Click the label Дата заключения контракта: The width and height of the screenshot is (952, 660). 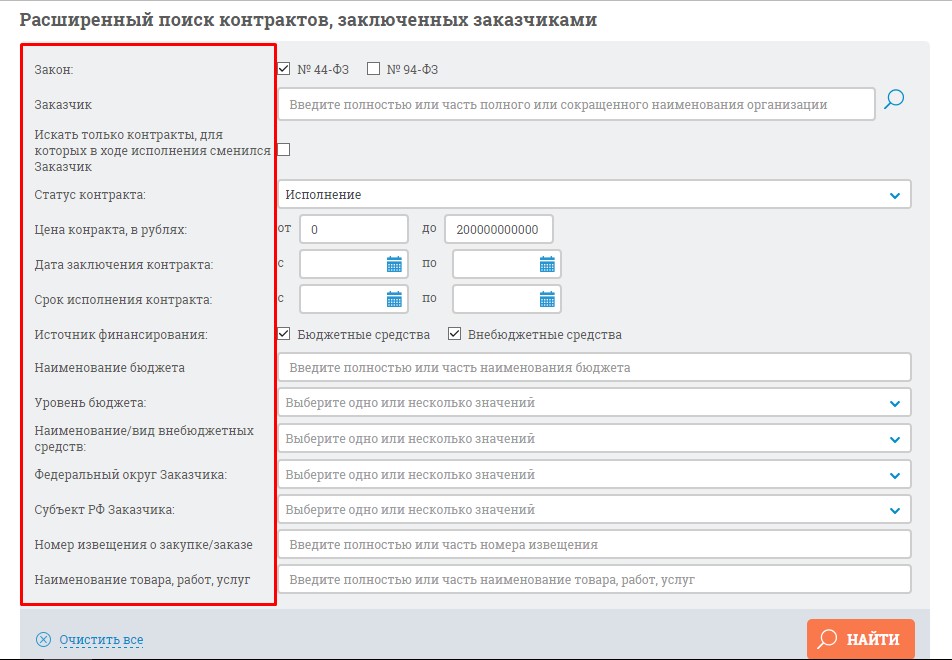(x=124, y=265)
